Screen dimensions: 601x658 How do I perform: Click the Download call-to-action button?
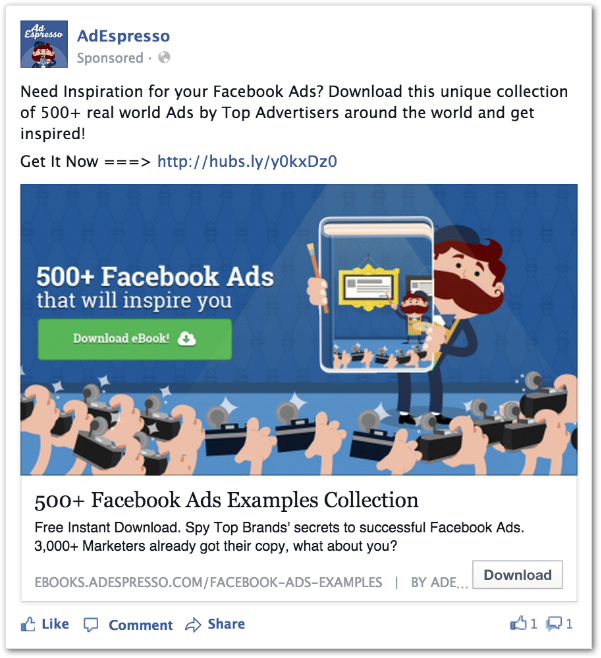click(517, 575)
